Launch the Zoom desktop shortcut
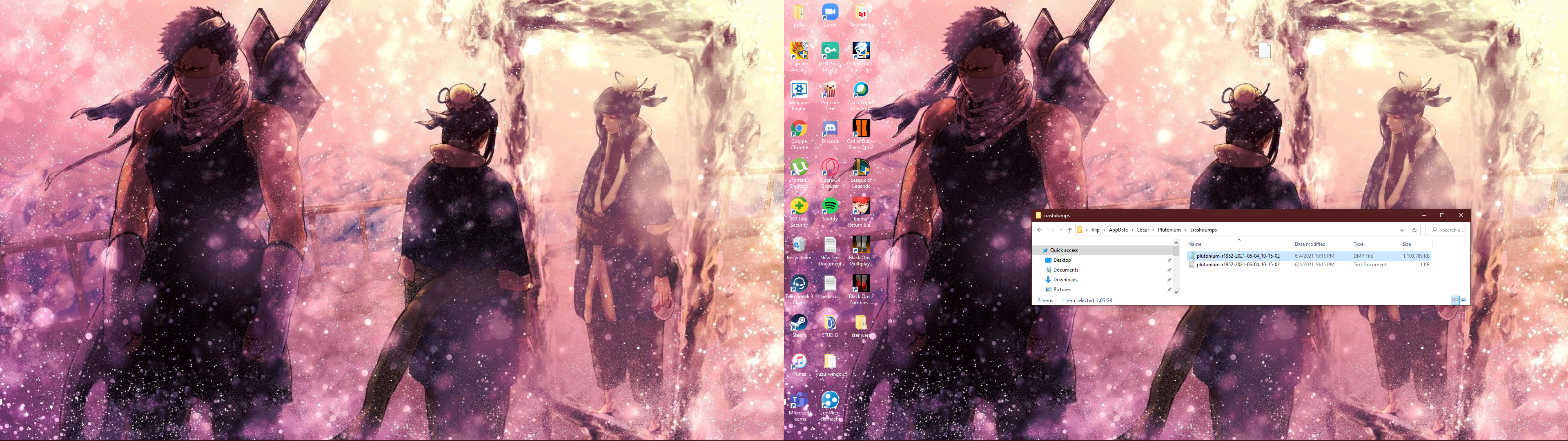The image size is (1568, 441). 830,15
